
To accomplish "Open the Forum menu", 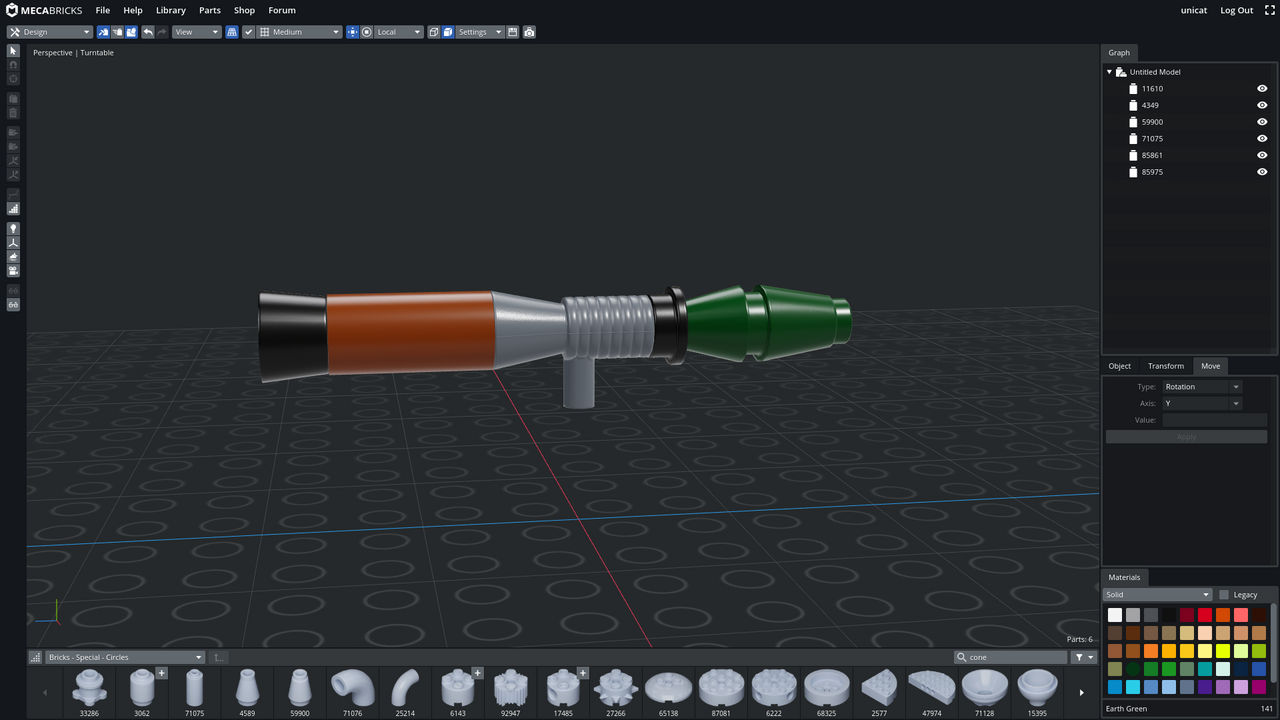I will coord(282,10).
